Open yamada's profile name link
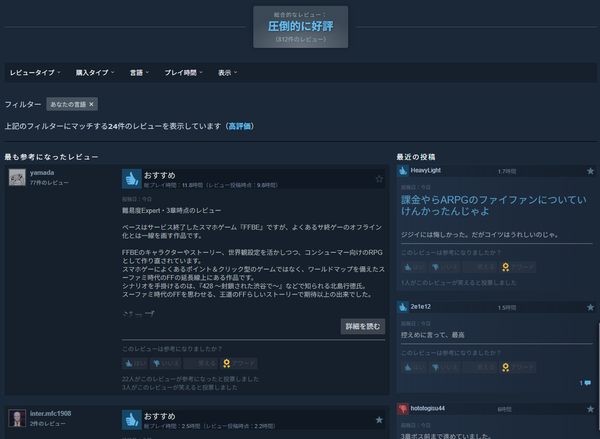The width and height of the screenshot is (600, 439). click(42, 173)
